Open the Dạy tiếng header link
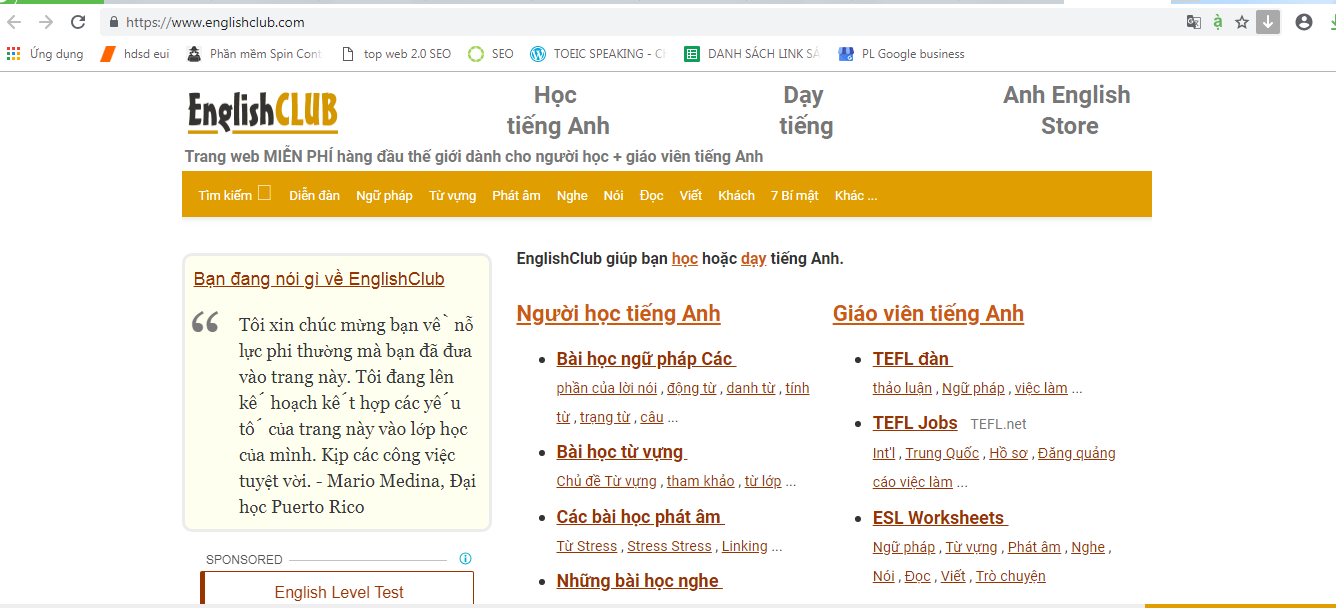The height and width of the screenshot is (608, 1336). coord(805,110)
